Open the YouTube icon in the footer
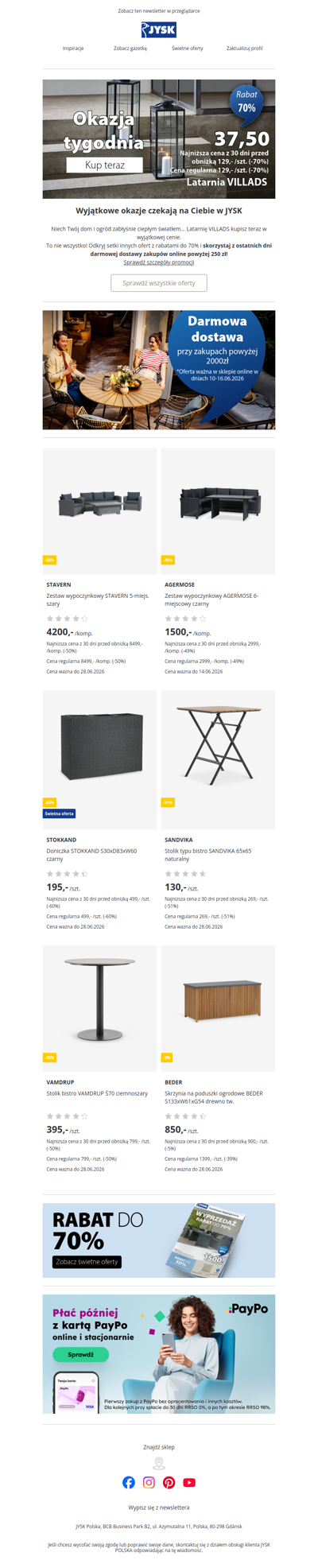Viewport: 318px width, 1568px height. point(189,1482)
